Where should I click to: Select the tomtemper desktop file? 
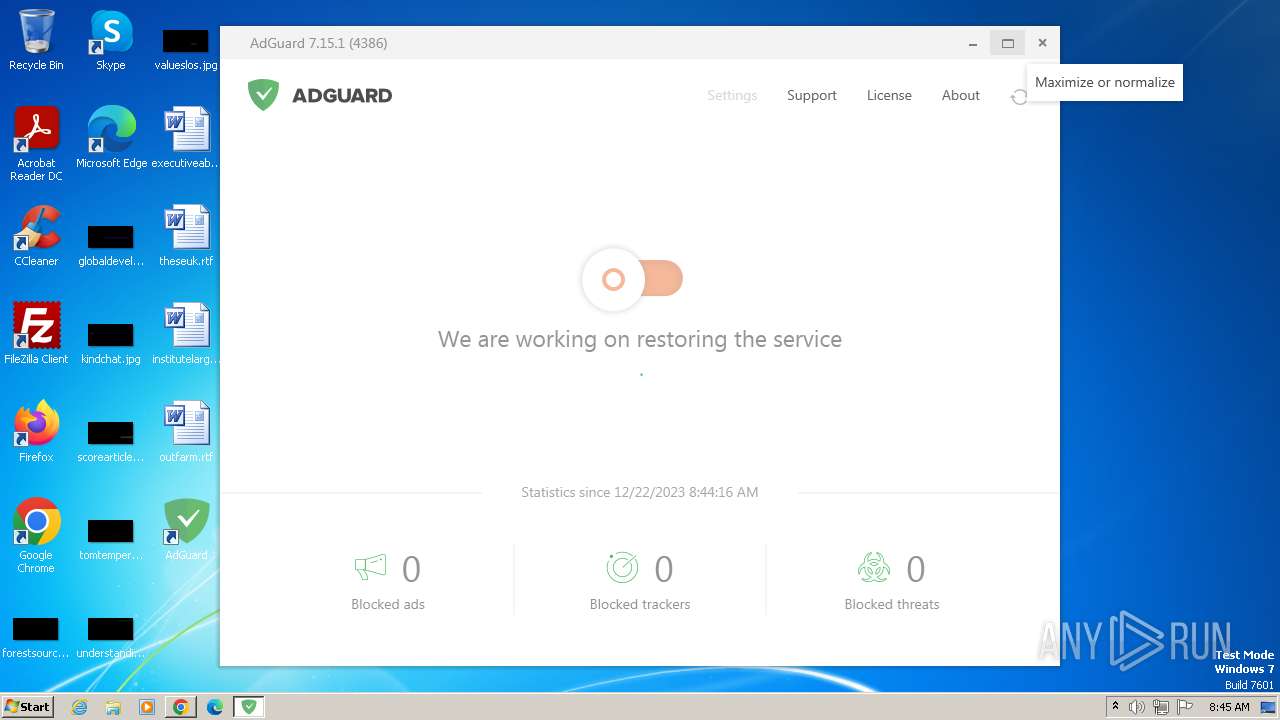[111, 538]
